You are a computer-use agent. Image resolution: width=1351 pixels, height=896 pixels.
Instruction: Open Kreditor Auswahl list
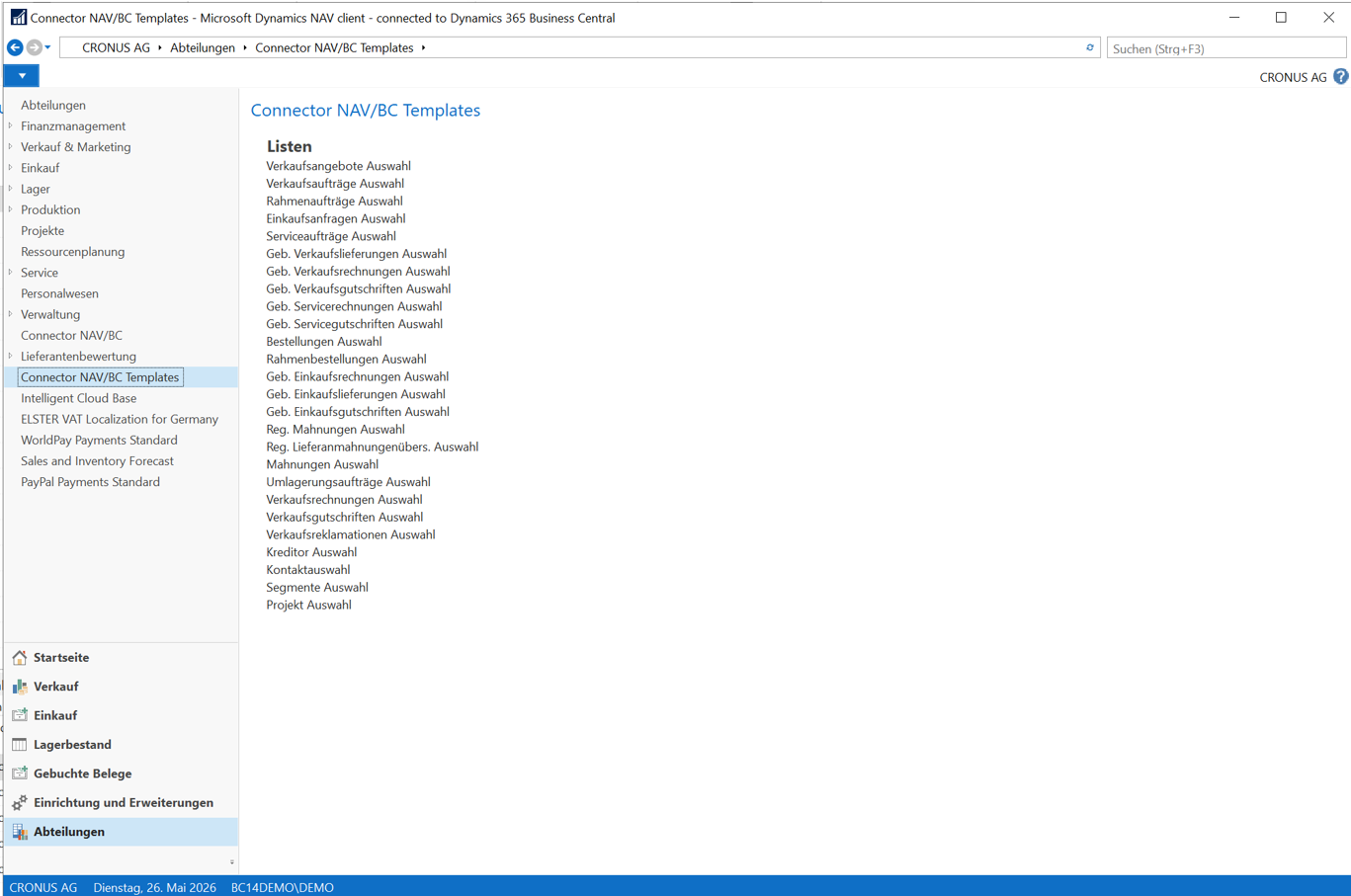(311, 552)
